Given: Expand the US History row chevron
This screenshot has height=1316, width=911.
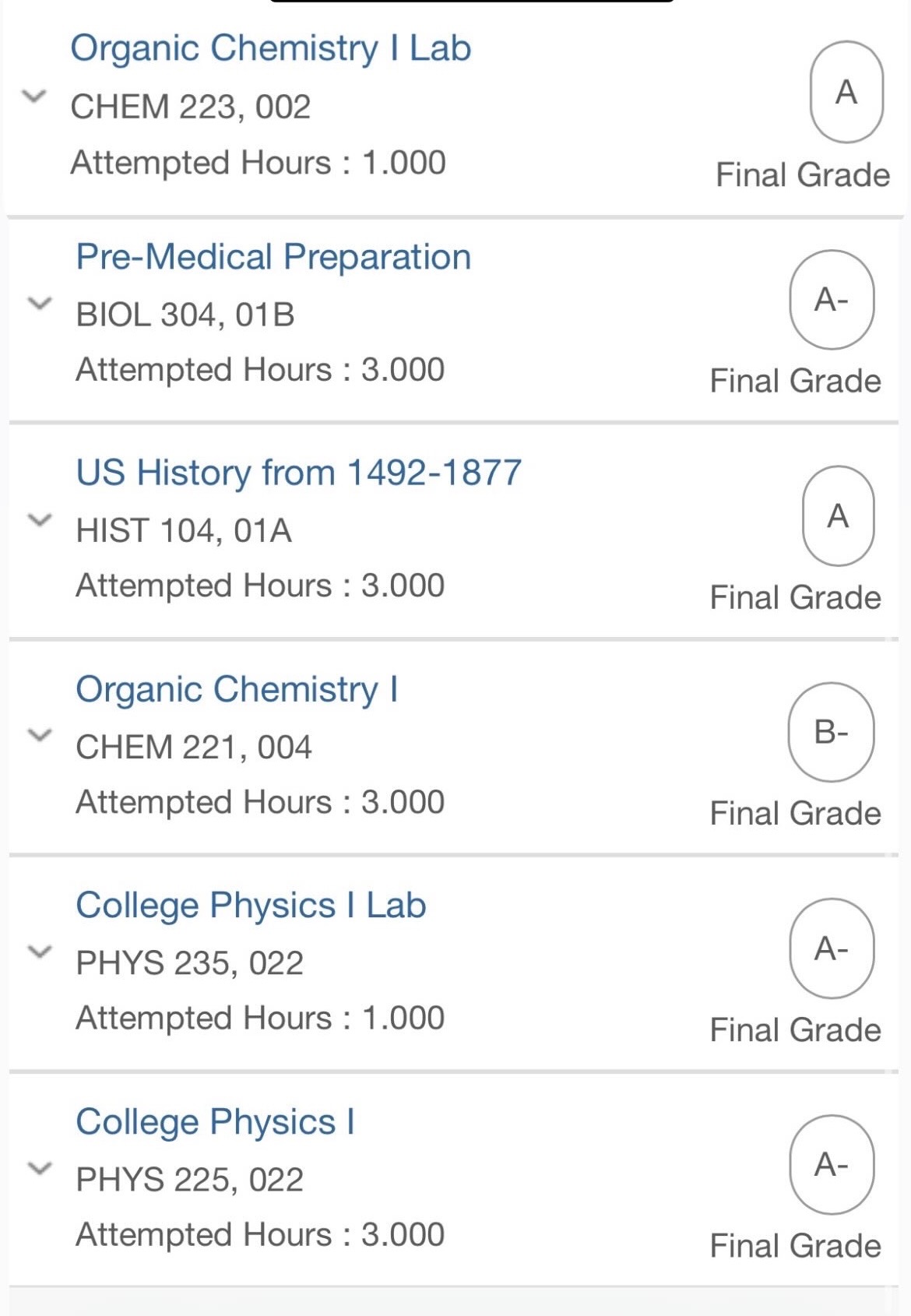Looking at the screenshot, I should pos(40,519).
